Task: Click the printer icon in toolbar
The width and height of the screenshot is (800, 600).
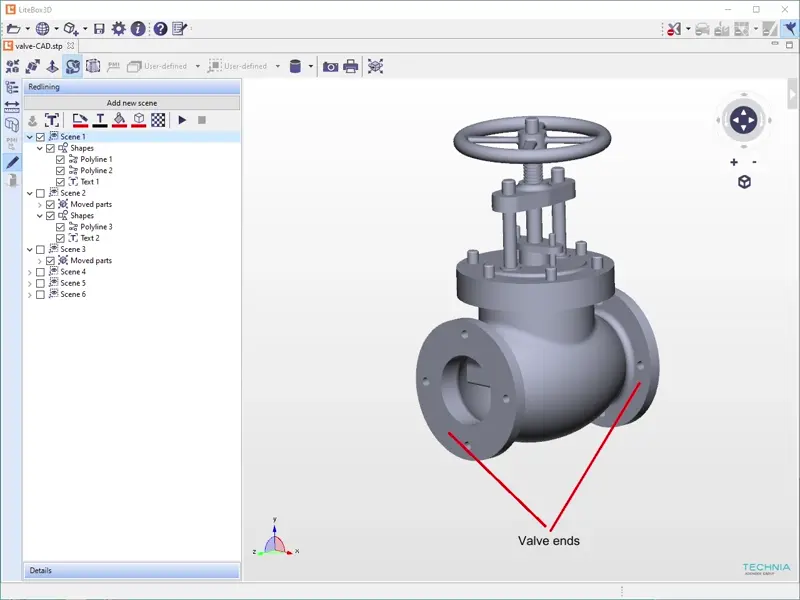Action: click(x=351, y=67)
